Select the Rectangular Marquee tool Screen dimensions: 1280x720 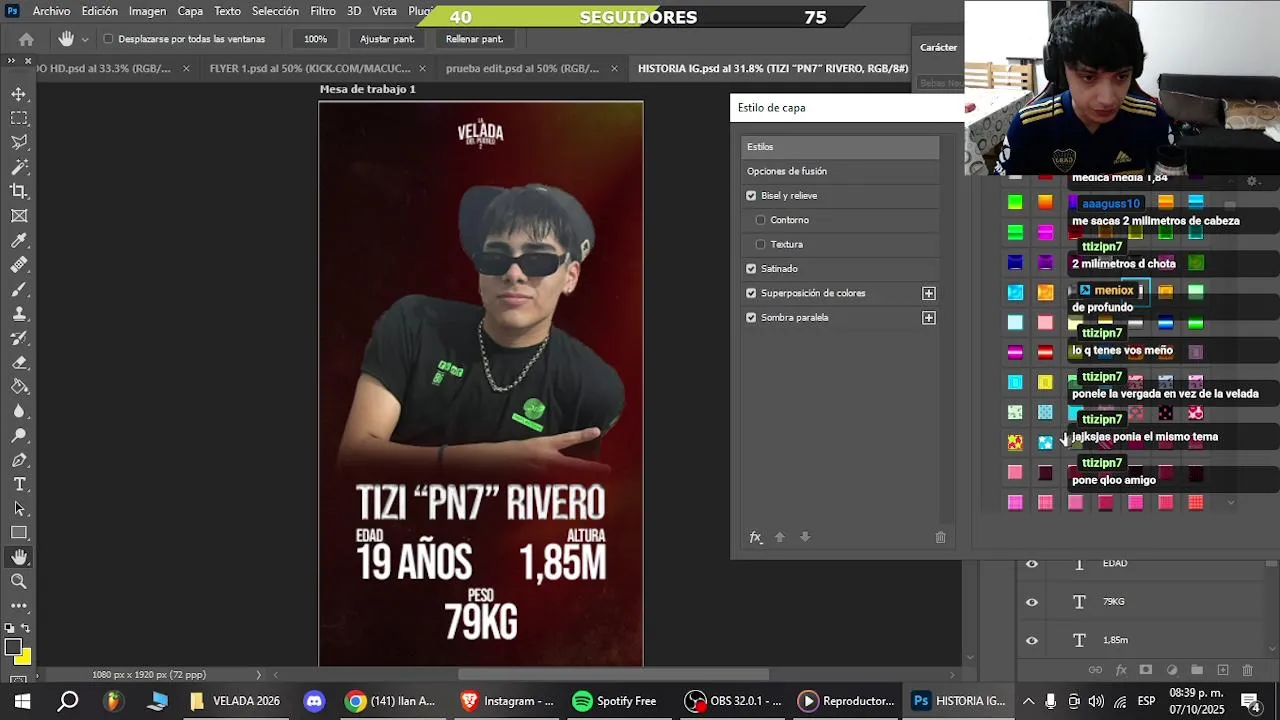[x=19, y=118]
